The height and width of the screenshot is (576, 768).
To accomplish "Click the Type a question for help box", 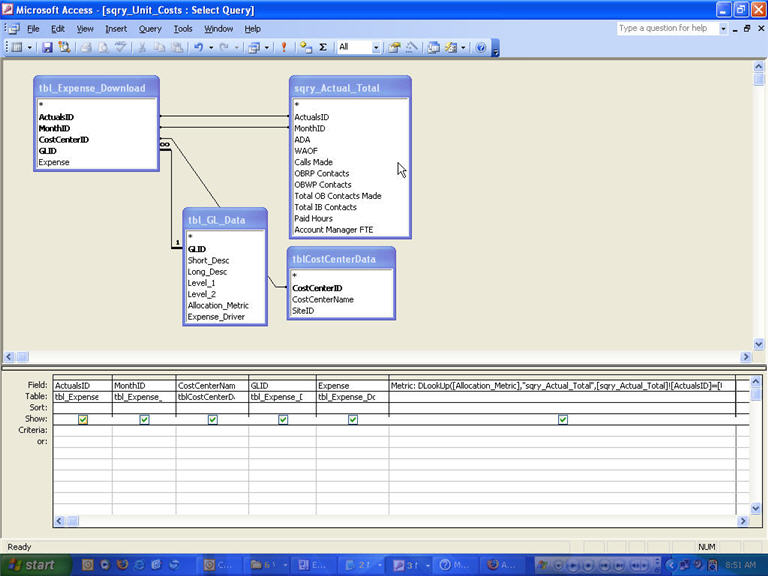I will click(666, 29).
